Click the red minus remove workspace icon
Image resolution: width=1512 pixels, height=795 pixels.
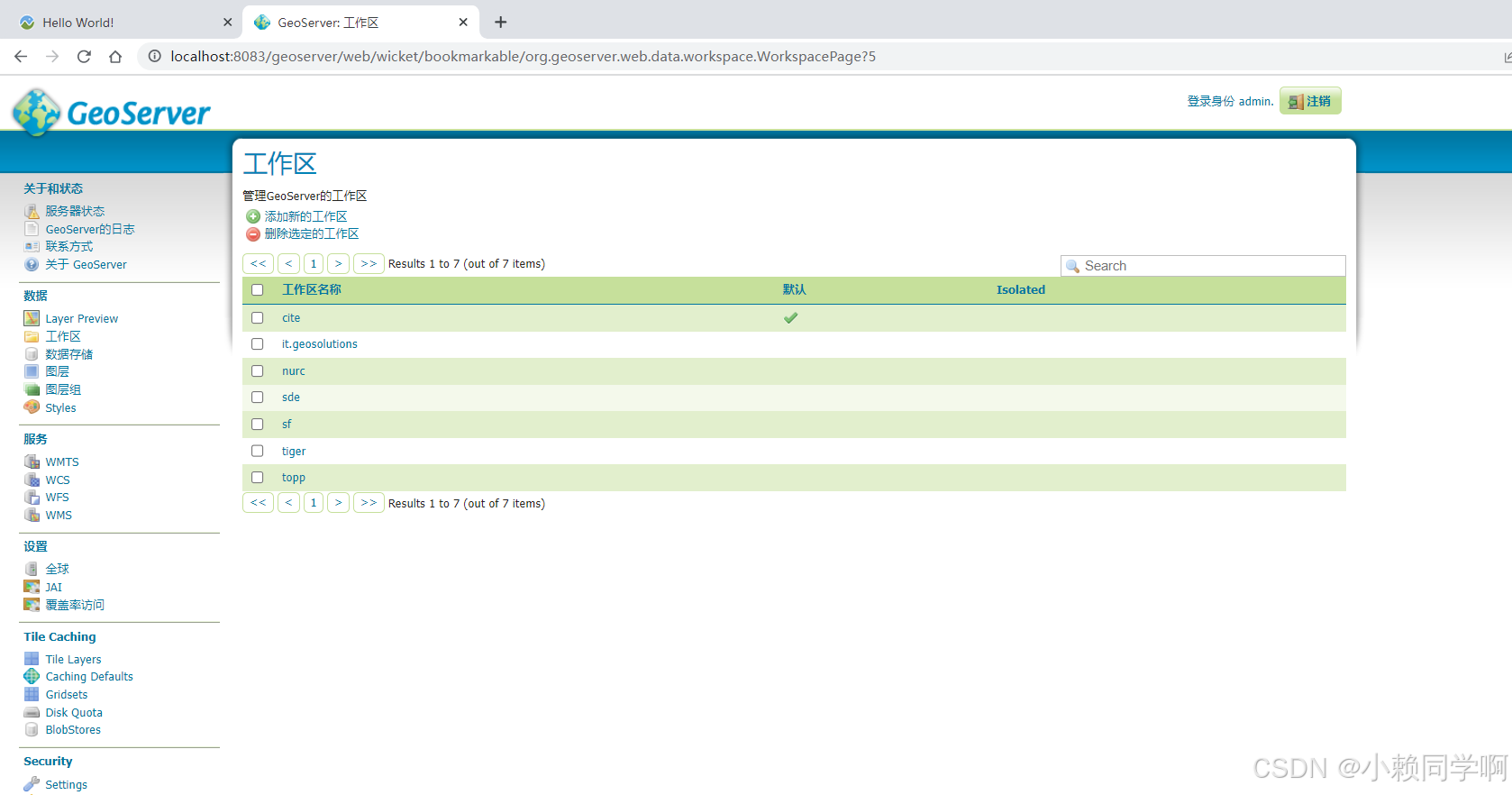point(253,234)
